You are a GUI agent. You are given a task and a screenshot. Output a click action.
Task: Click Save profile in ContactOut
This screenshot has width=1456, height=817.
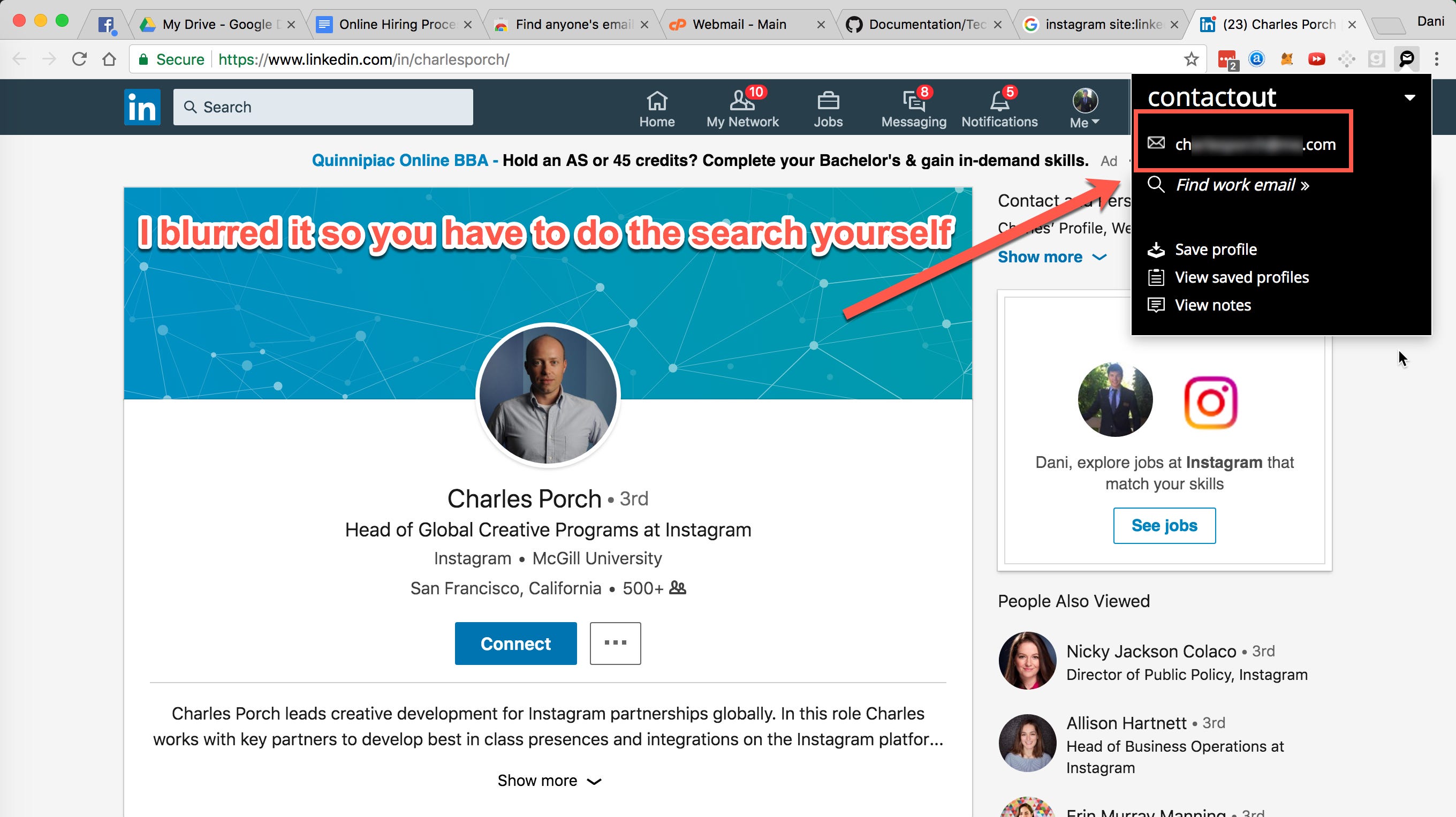(x=1215, y=249)
